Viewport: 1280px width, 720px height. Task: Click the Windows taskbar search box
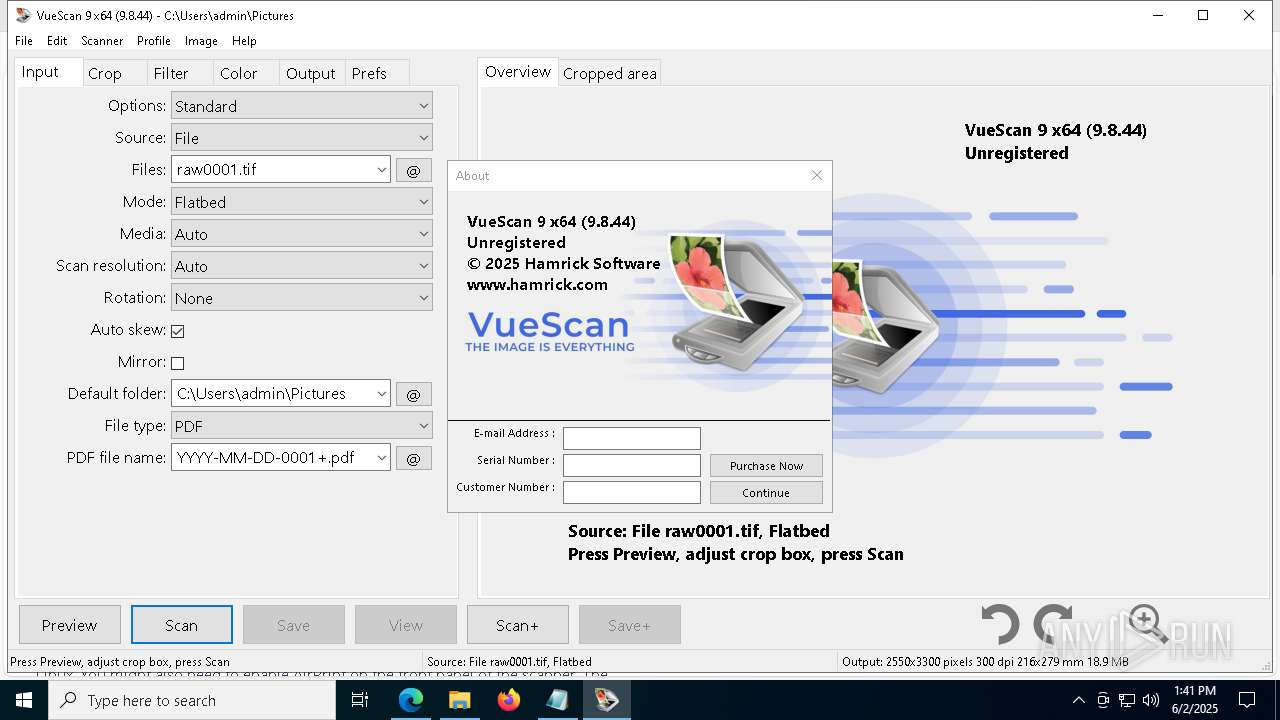point(192,700)
